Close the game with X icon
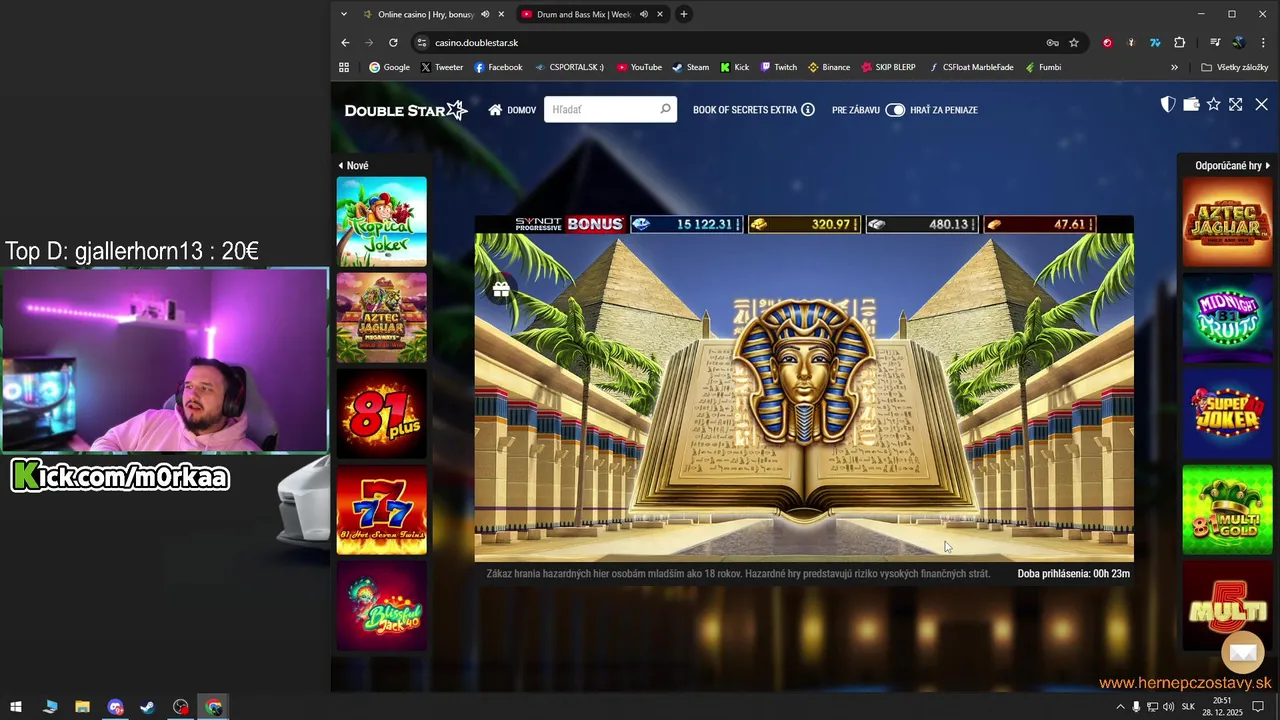This screenshot has width=1280, height=720. 1261,104
